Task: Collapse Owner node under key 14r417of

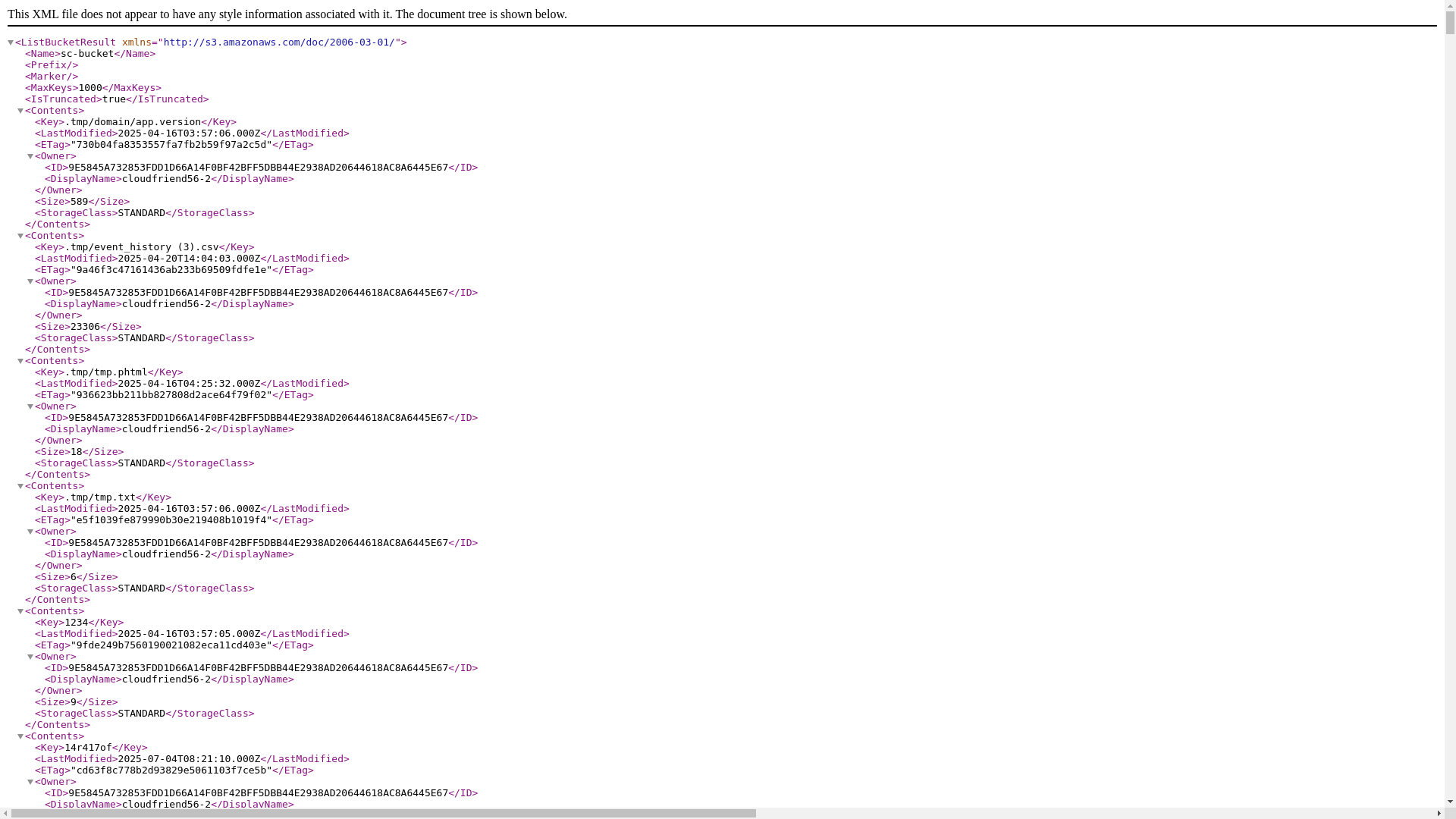Action: tap(30, 782)
